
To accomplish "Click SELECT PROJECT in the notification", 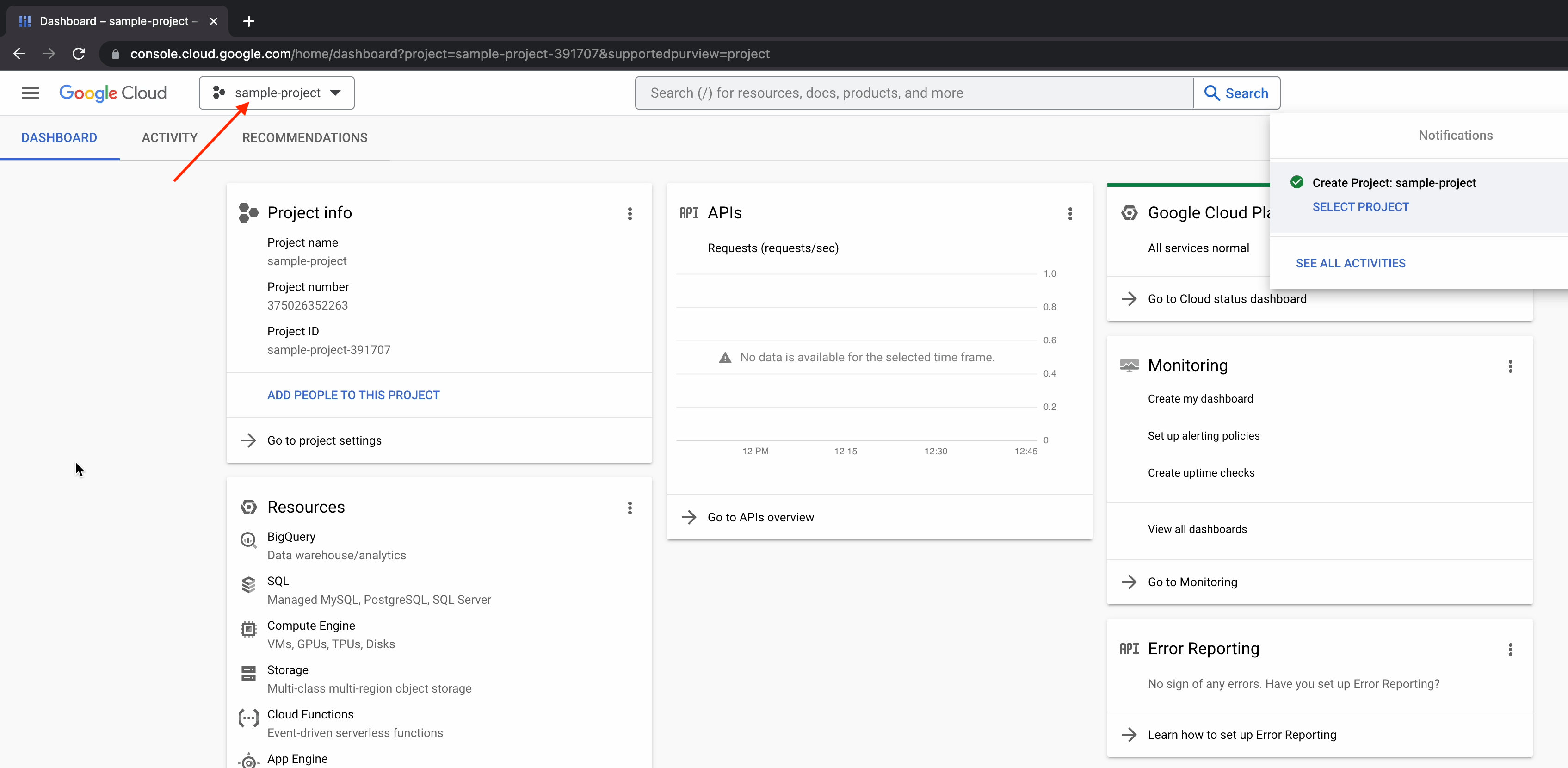I will point(1360,206).
